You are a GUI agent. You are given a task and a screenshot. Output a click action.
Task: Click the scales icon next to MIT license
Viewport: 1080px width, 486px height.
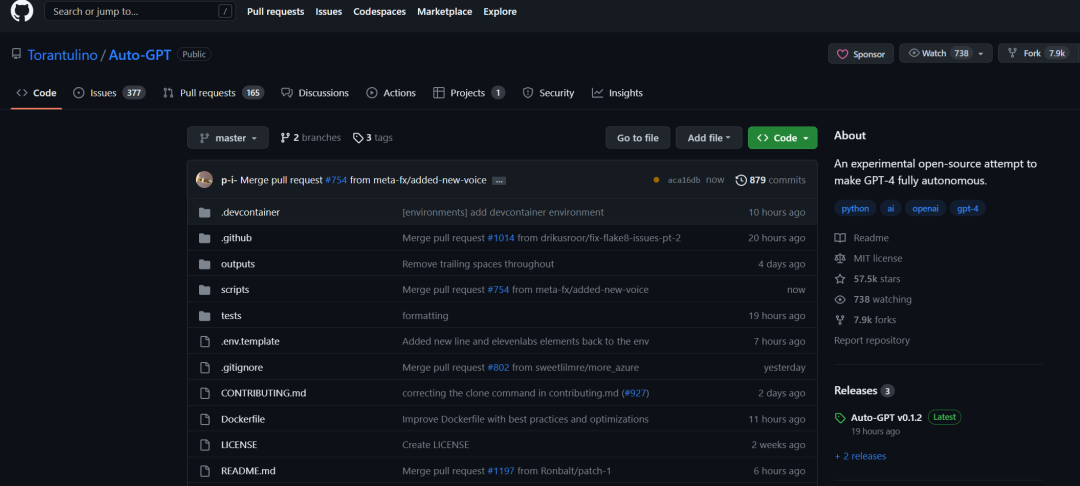840,258
